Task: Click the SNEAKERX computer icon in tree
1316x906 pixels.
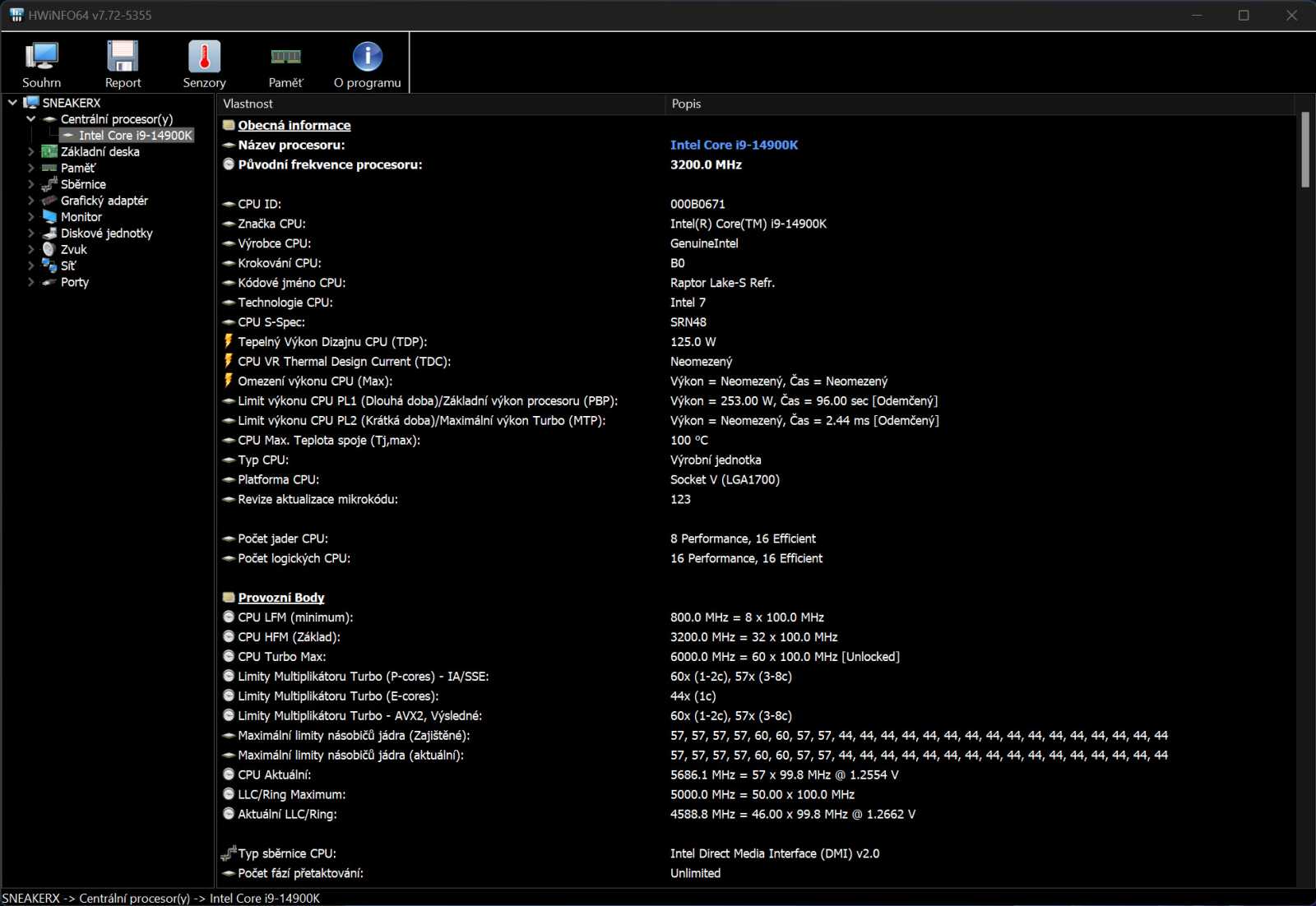Action: click(x=31, y=103)
